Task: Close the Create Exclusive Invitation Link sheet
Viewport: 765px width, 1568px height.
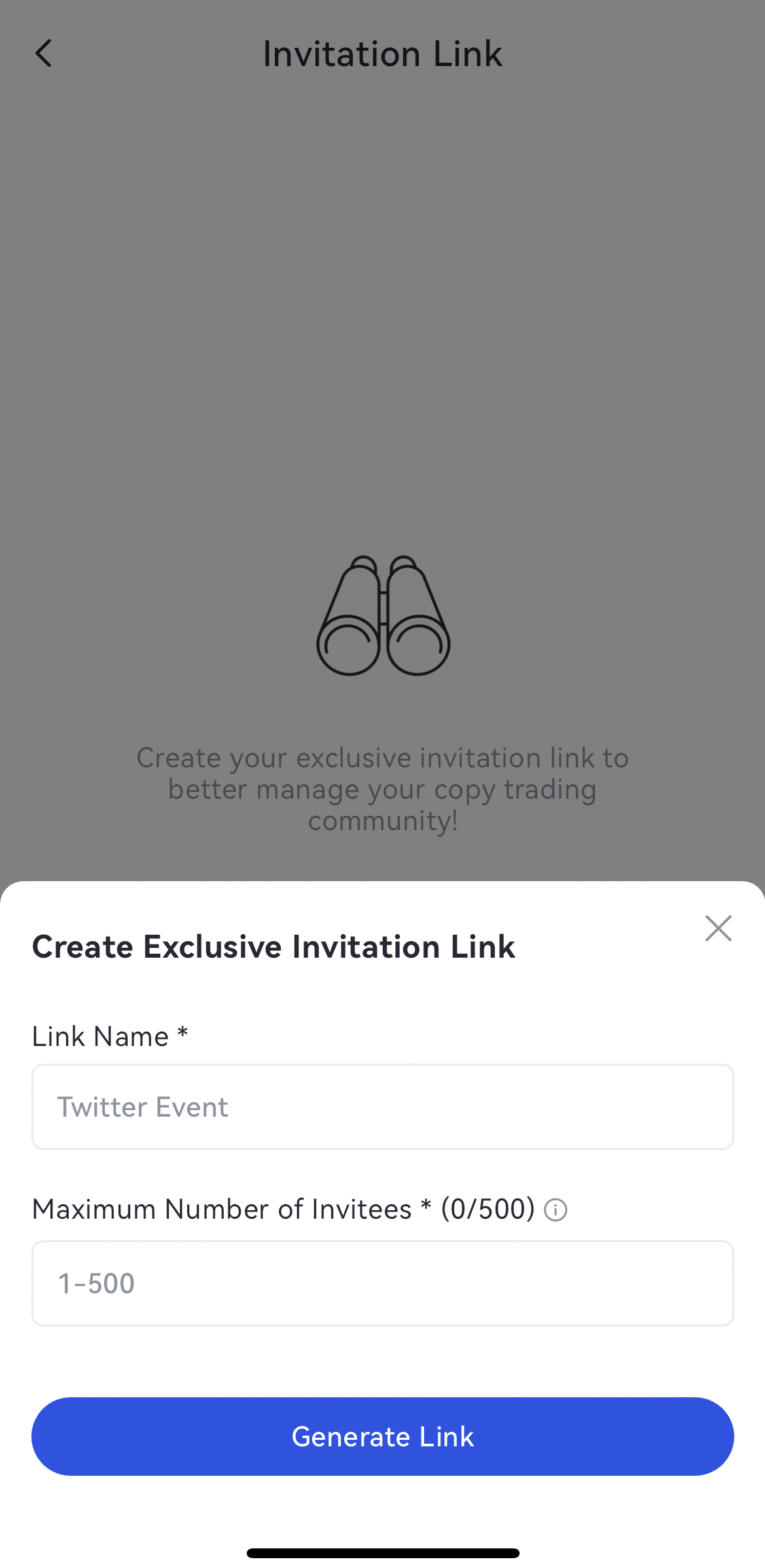Action: tap(718, 928)
